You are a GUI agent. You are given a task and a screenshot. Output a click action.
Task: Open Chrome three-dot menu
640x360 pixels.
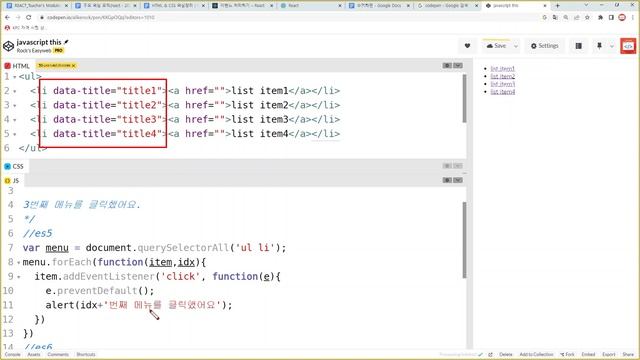click(x=633, y=18)
